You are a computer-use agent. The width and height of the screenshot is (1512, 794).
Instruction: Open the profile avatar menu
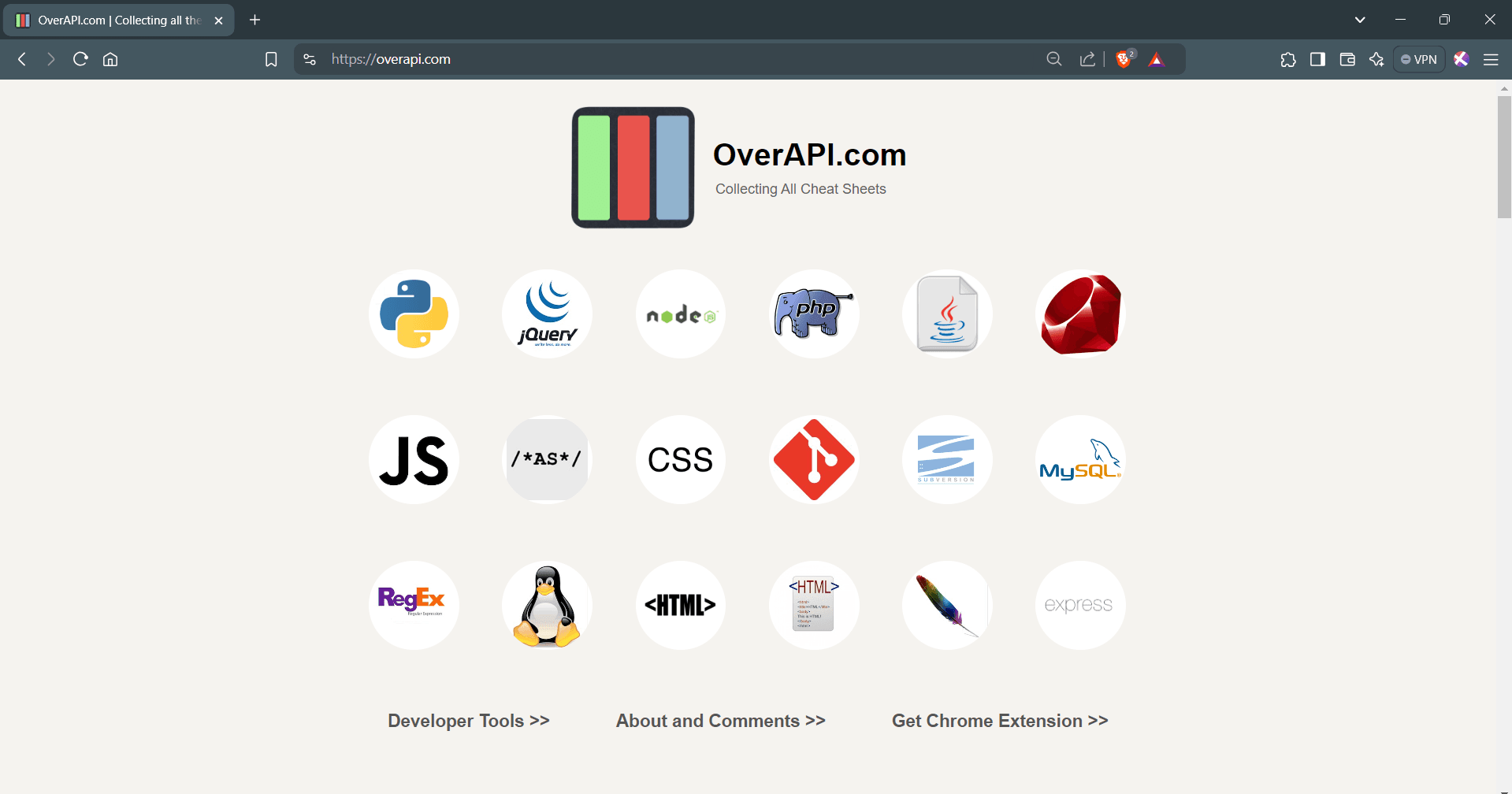click(x=1462, y=59)
